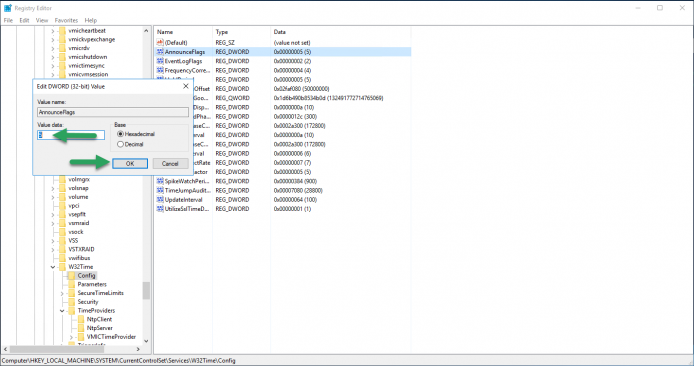The width and height of the screenshot is (694, 366).
Task: Open the Edit menu
Action: [x=24, y=20]
